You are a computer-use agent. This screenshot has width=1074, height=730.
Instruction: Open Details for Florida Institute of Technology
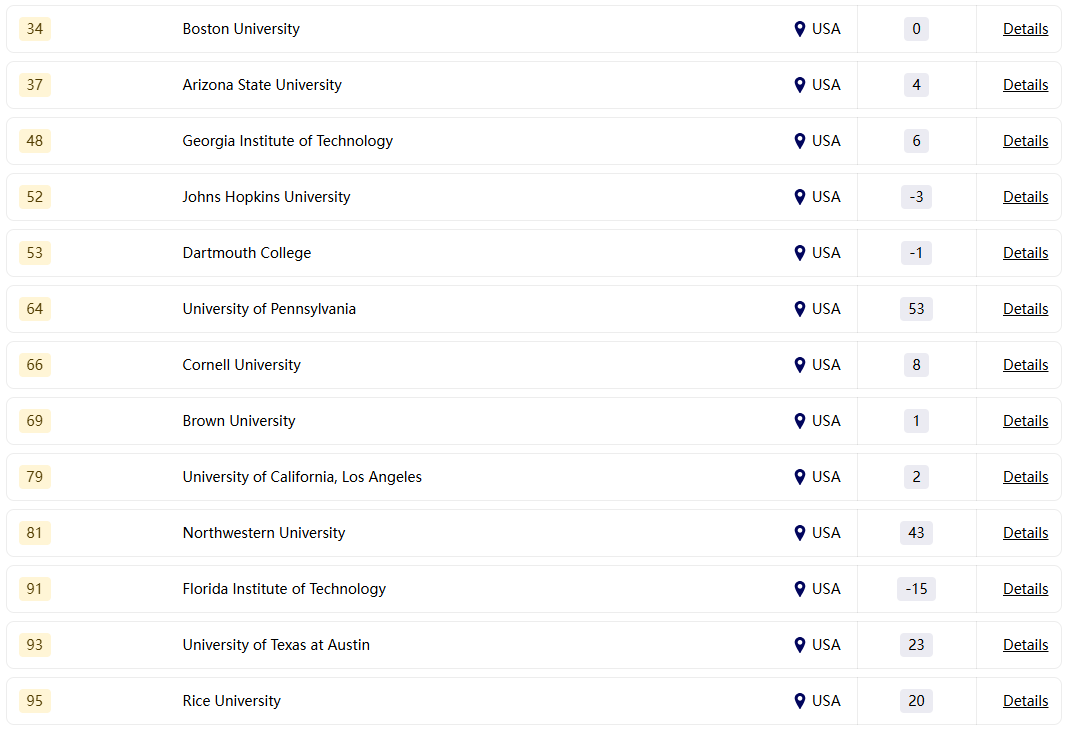point(1025,589)
